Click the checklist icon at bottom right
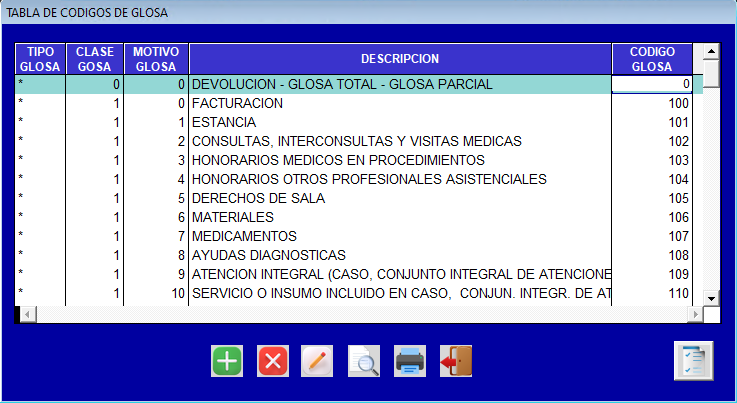This screenshot has width=737, height=403. [694, 361]
